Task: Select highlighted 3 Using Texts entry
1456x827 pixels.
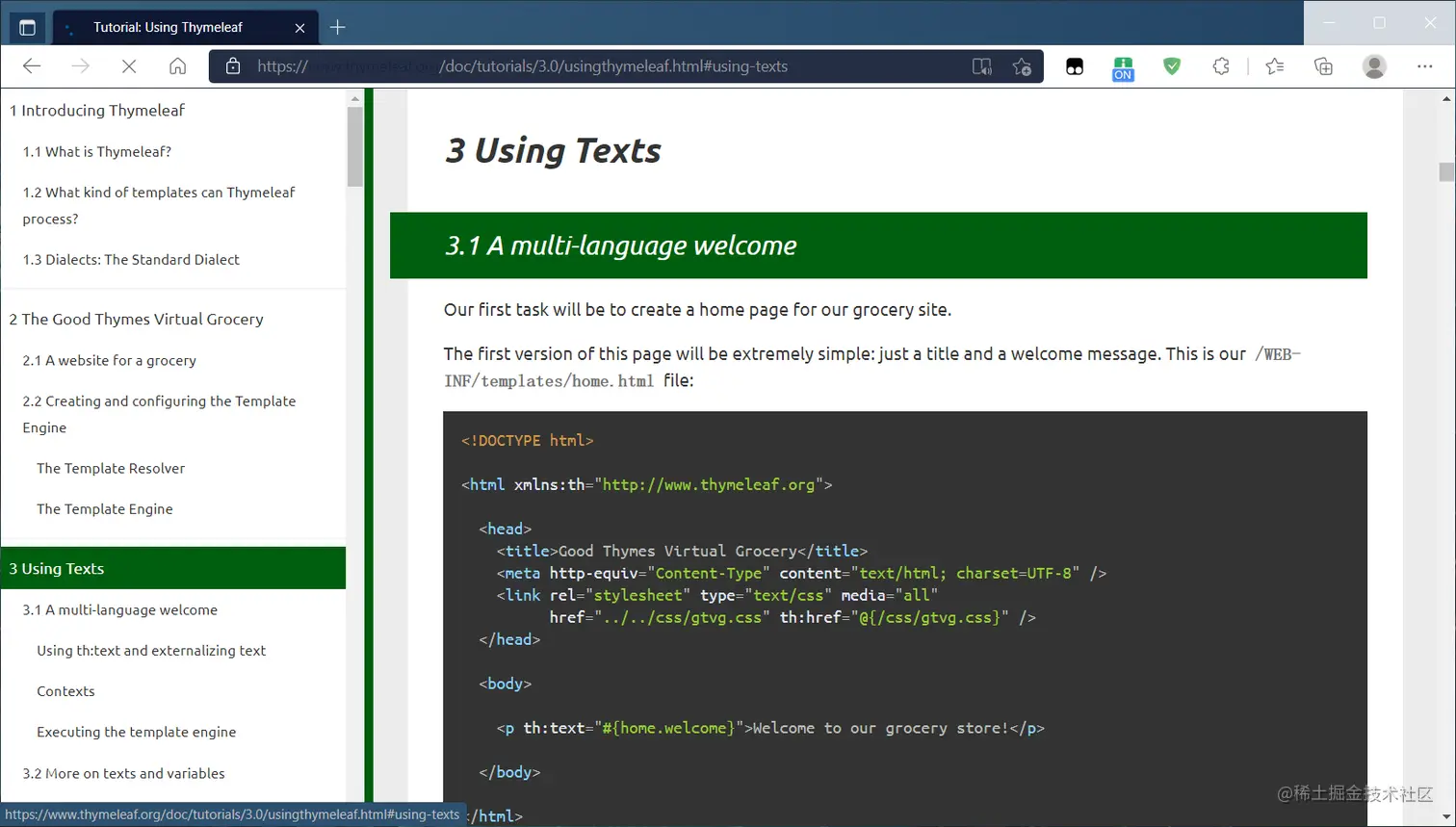Action: 173,568
